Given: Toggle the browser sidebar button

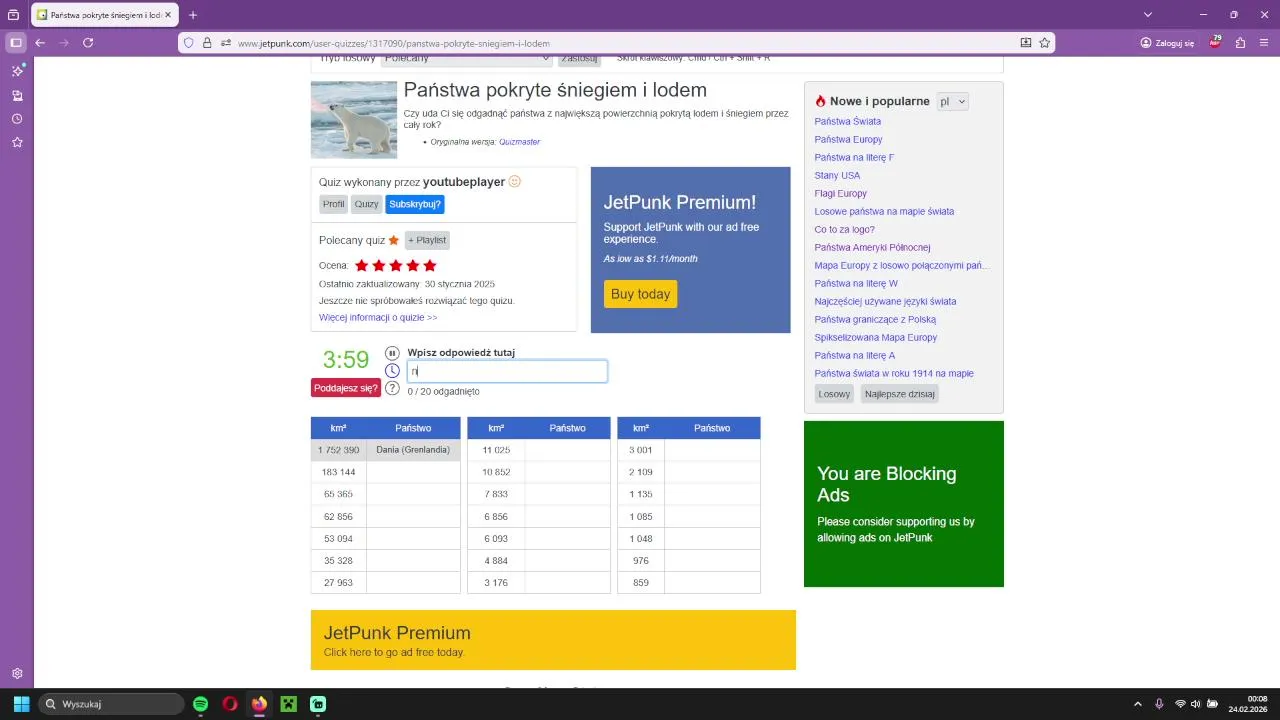Looking at the screenshot, I should tap(16, 43).
